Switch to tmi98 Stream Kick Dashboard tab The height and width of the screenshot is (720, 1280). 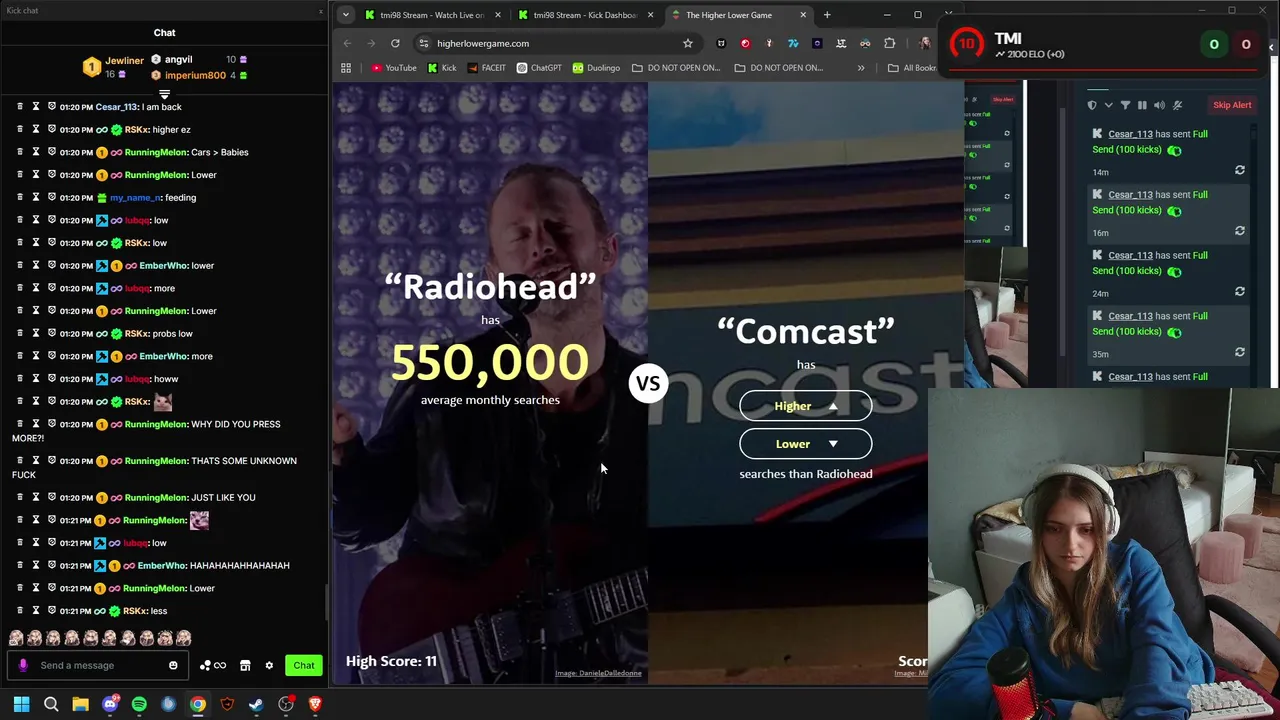point(585,15)
